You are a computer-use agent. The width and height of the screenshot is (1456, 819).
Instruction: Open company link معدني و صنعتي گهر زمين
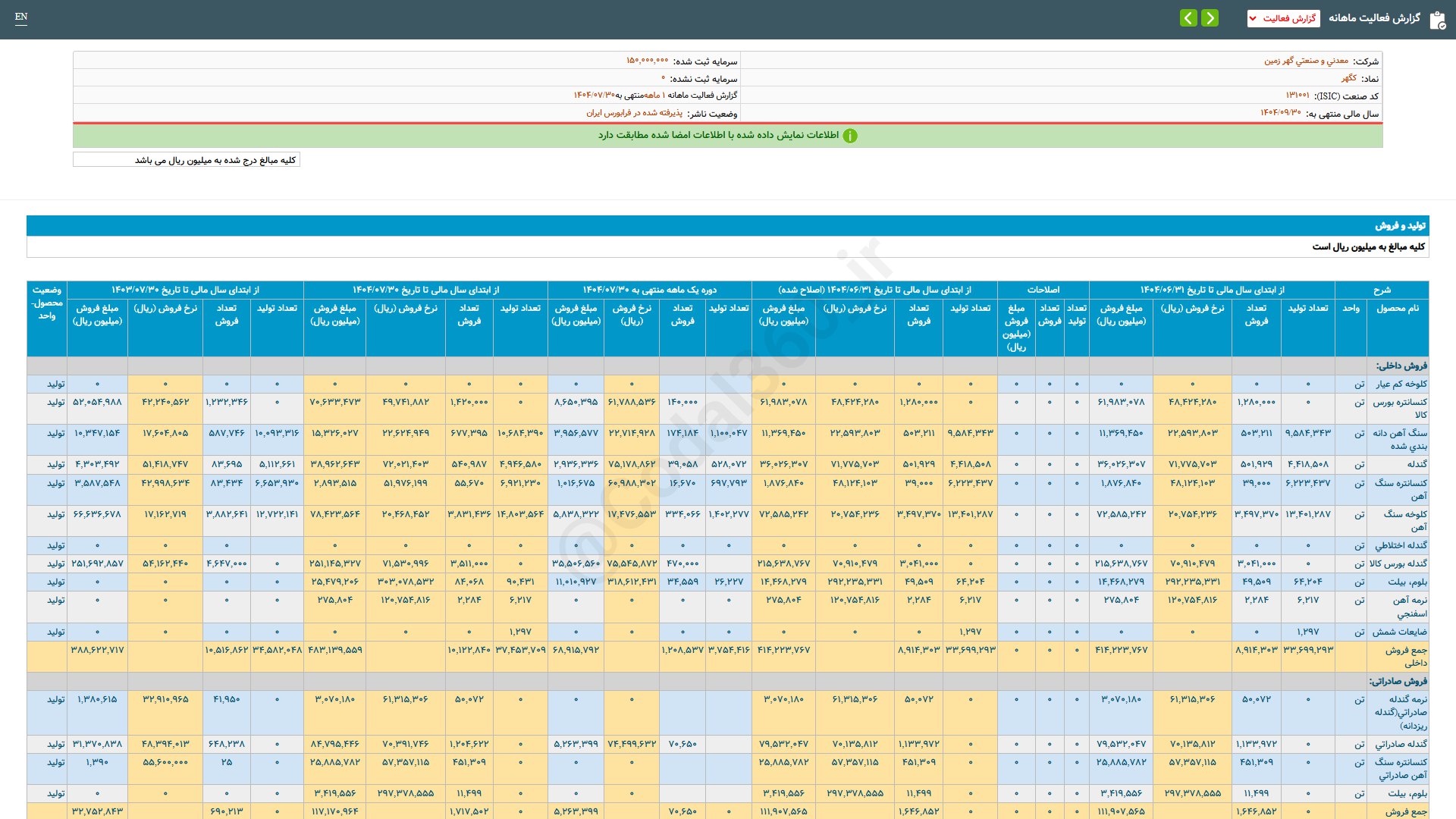[1306, 61]
